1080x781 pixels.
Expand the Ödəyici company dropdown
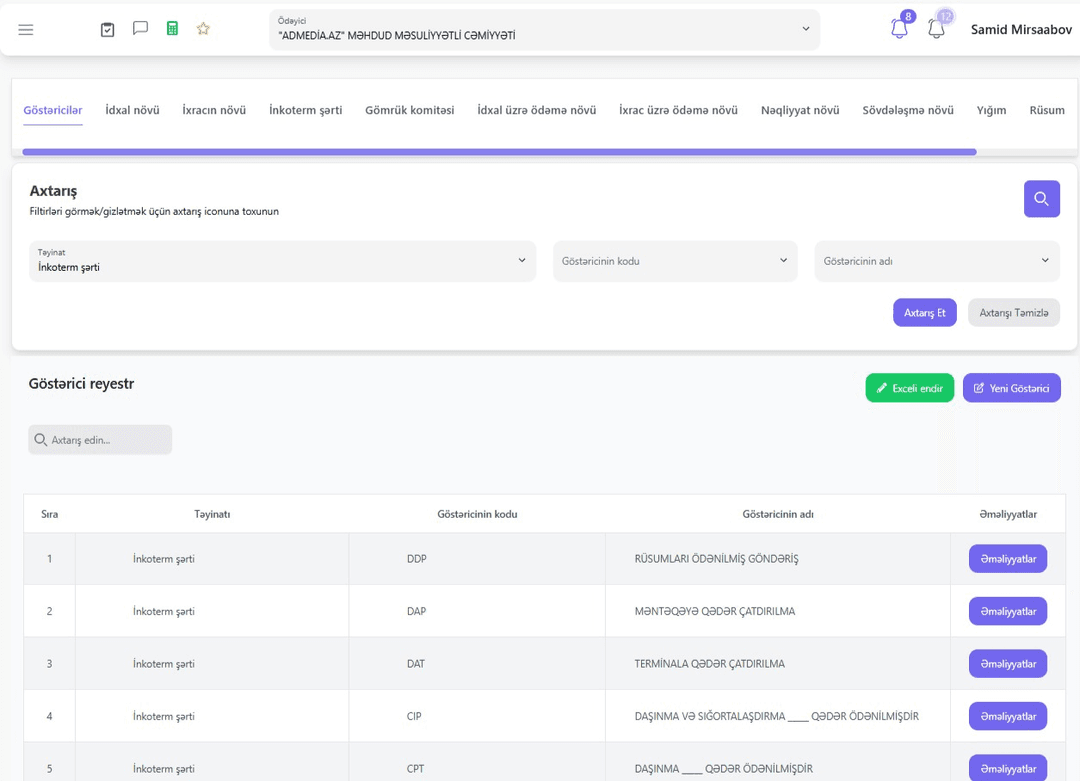[x=544, y=30]
